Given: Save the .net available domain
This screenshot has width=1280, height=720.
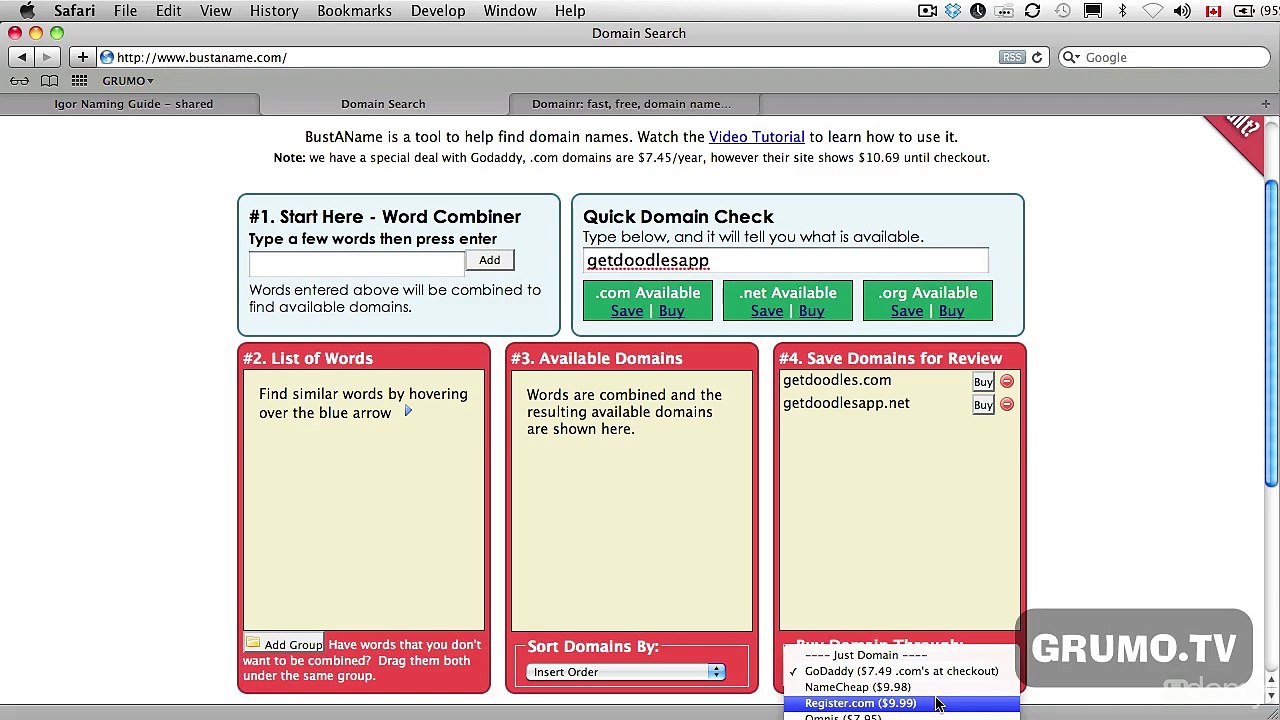Looking at the screenshot, I should pyautogui.click(x=767, y=311).
